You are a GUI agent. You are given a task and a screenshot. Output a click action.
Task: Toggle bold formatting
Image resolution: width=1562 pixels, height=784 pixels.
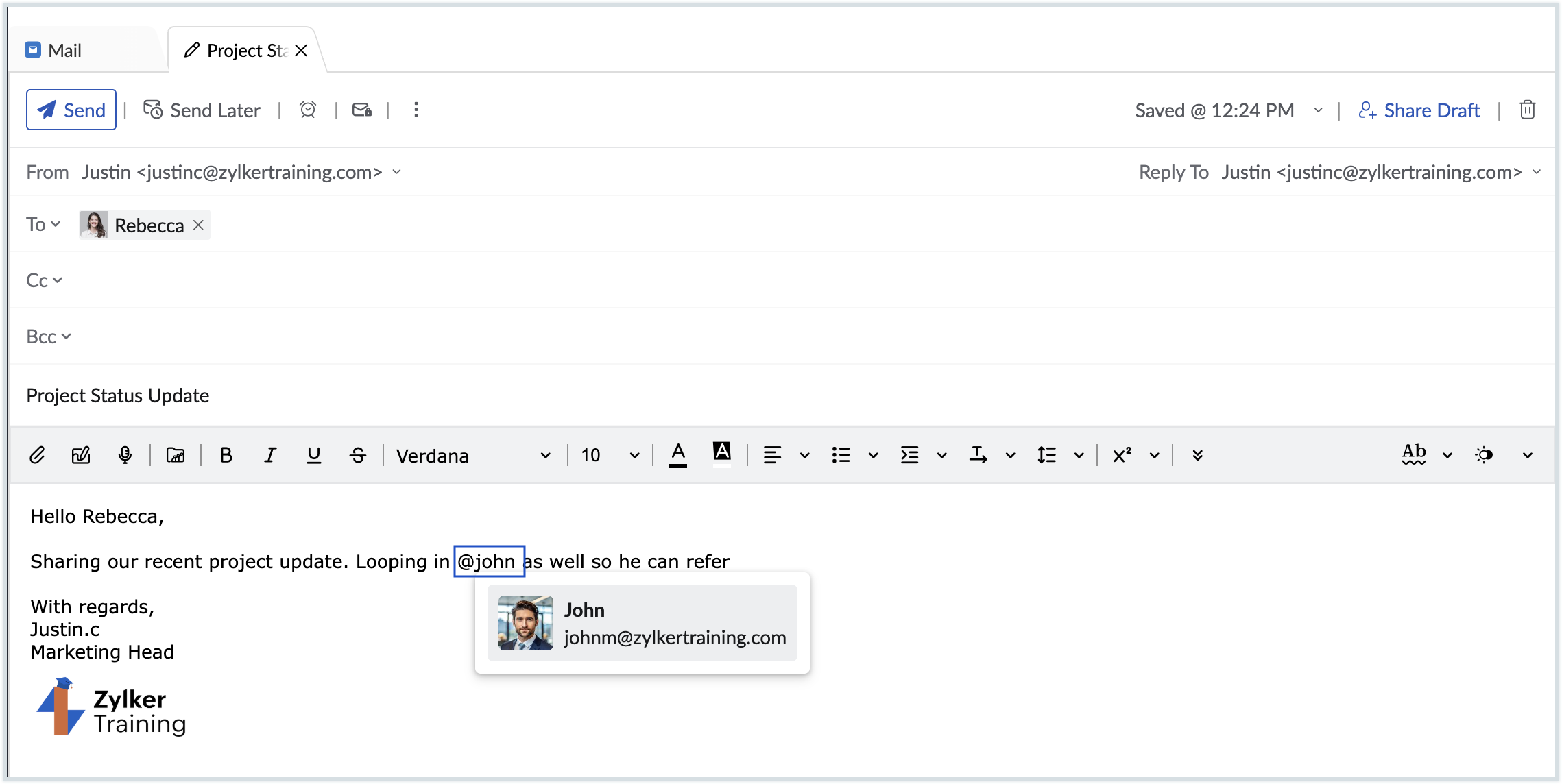[226, 455]
